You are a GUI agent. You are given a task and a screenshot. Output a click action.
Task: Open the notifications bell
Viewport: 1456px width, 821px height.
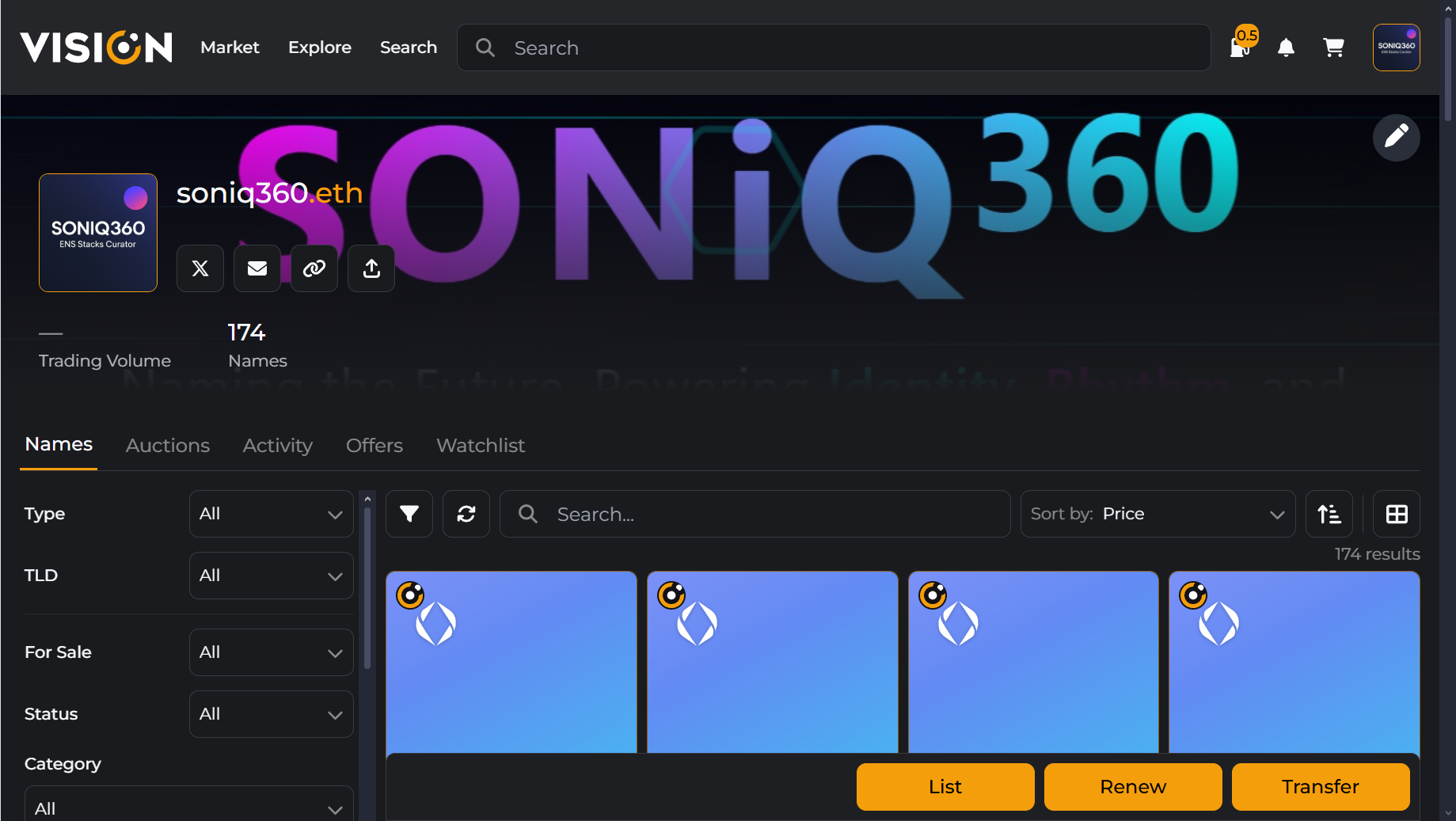pyautogui.click(x=1286, y=48)
